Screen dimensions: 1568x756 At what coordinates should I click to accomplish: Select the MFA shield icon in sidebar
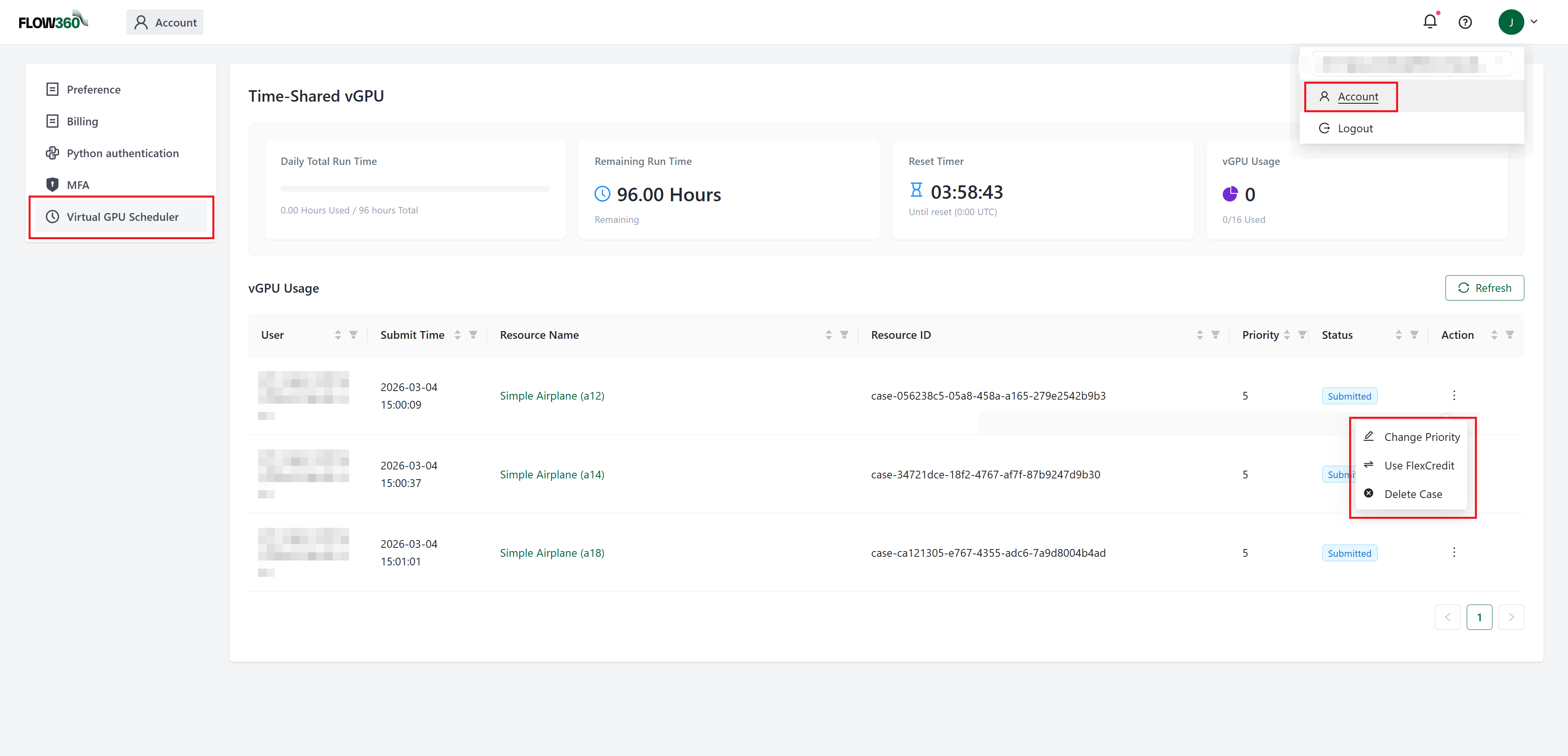[x=52, y=184]
